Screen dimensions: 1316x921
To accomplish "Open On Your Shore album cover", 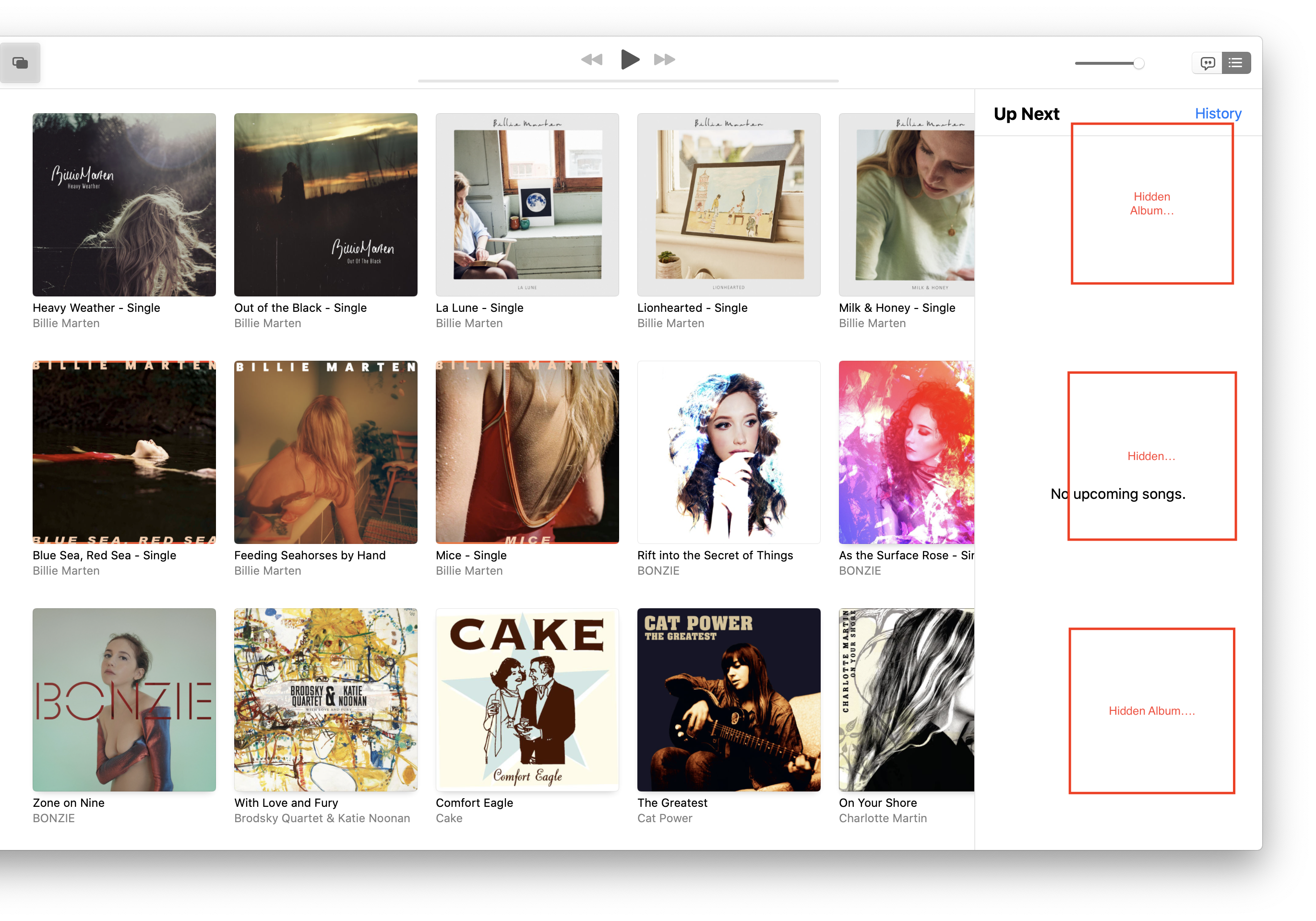I will point(906,699).
